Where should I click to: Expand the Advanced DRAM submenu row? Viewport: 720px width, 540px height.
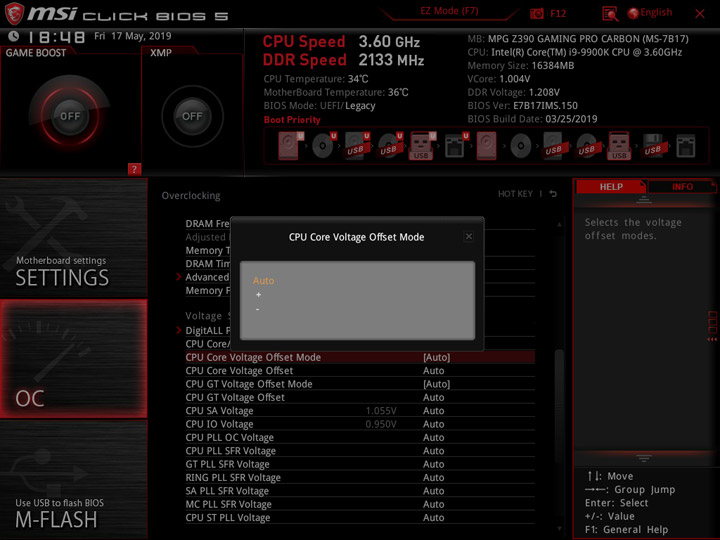pos(203,277)
